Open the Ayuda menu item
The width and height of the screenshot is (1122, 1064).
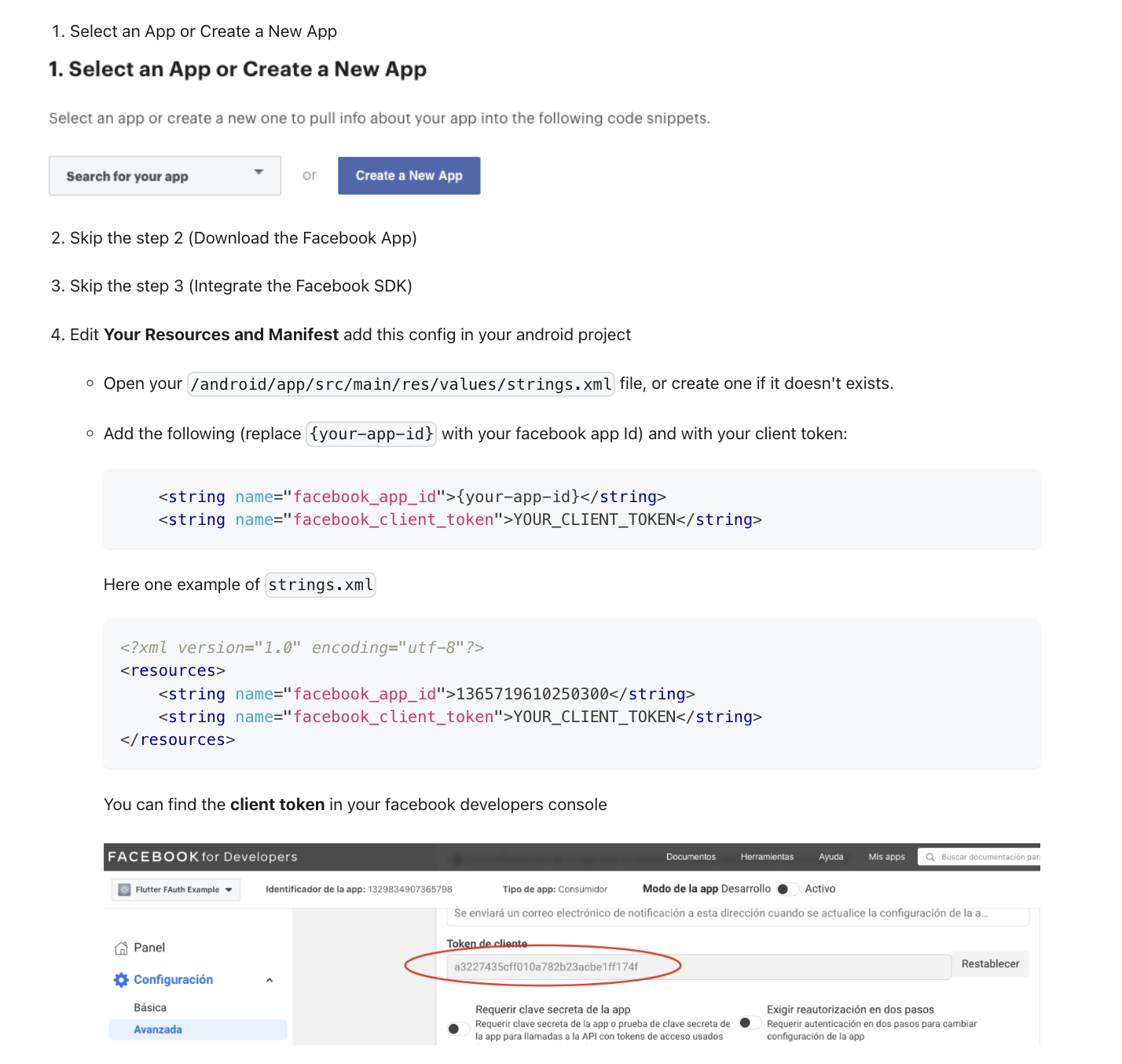[830, 857]
